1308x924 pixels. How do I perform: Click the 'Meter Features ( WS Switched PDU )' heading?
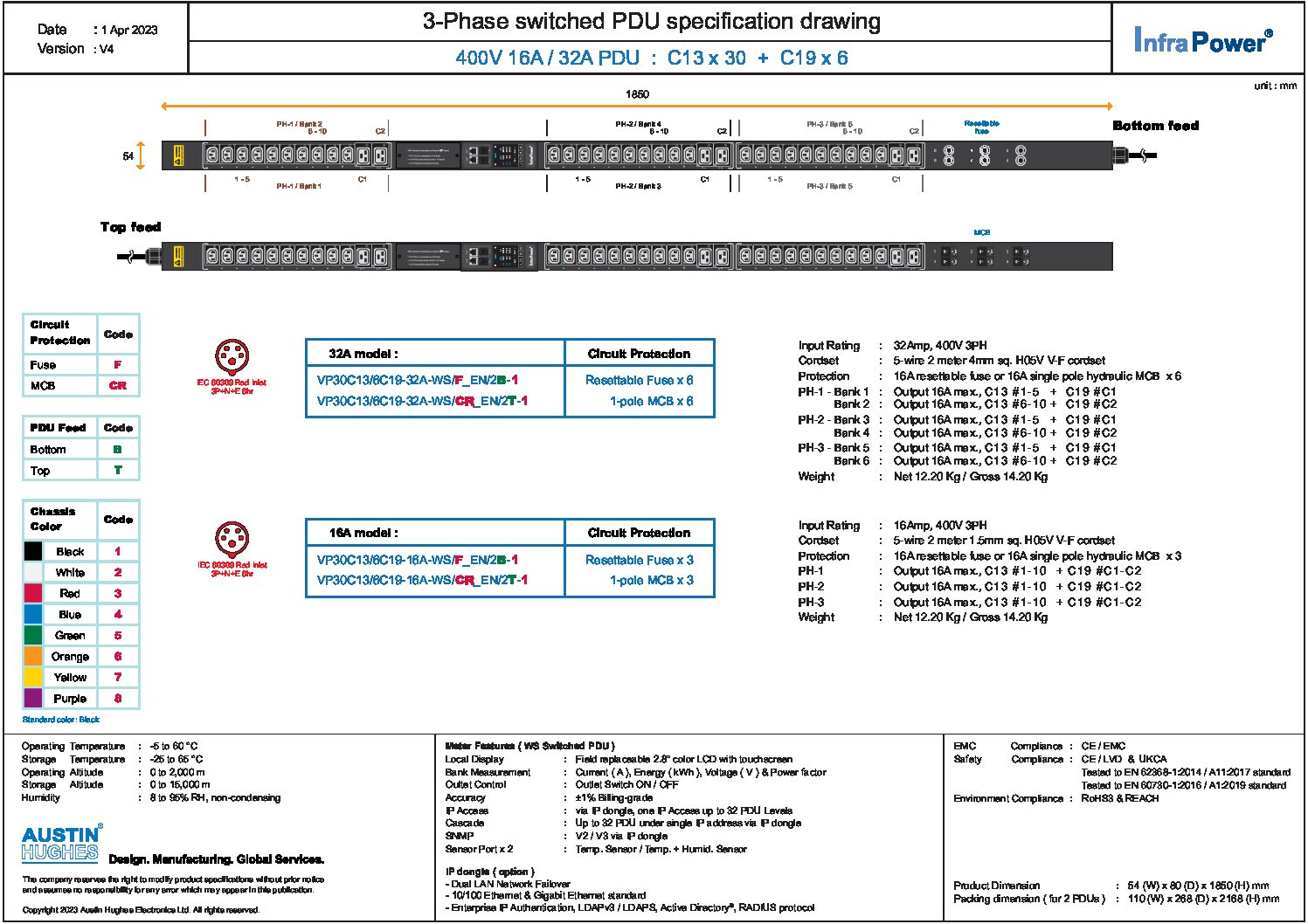tap(530, 746)
